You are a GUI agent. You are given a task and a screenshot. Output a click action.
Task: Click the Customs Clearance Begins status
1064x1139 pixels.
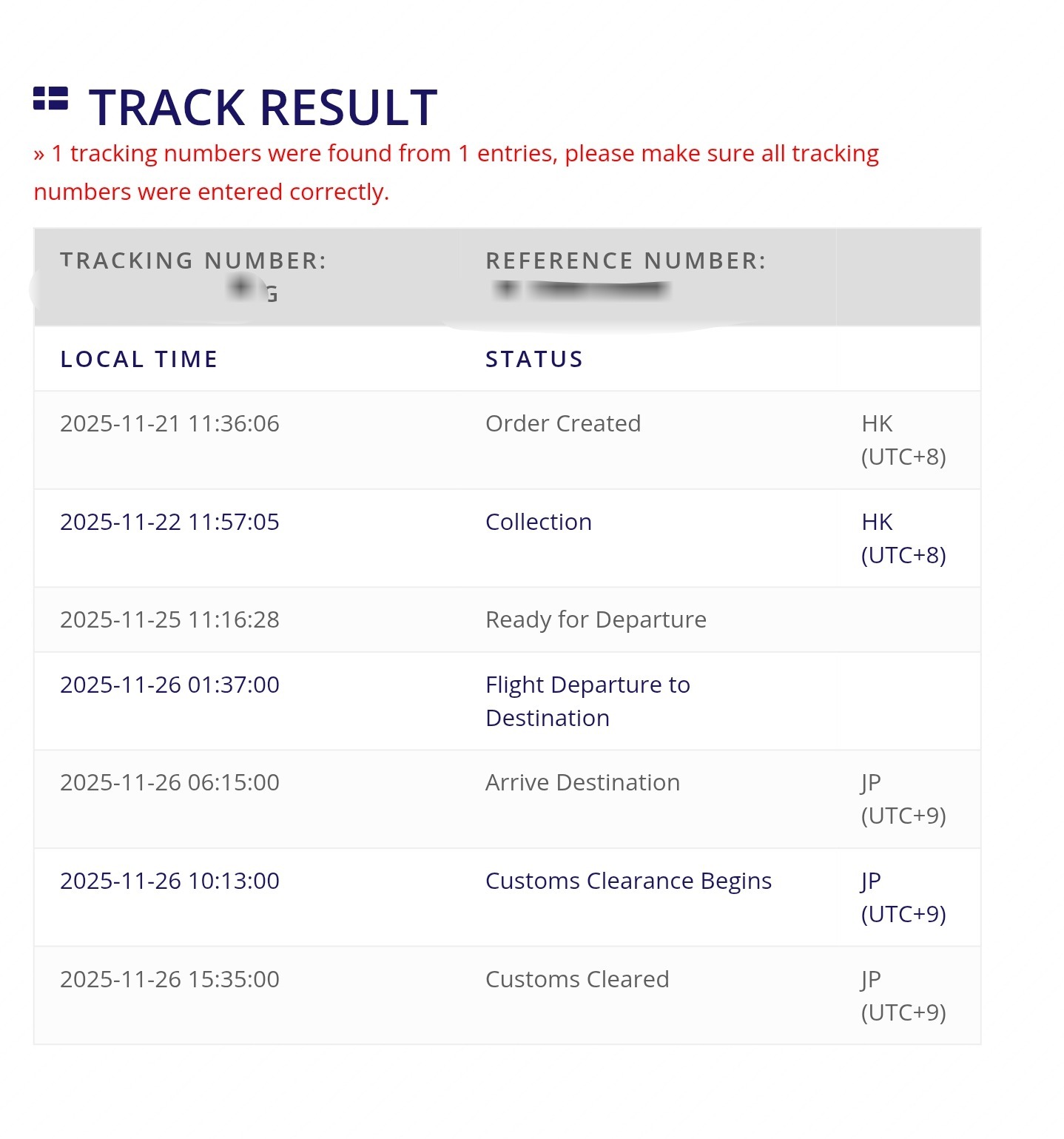[628, 881]
